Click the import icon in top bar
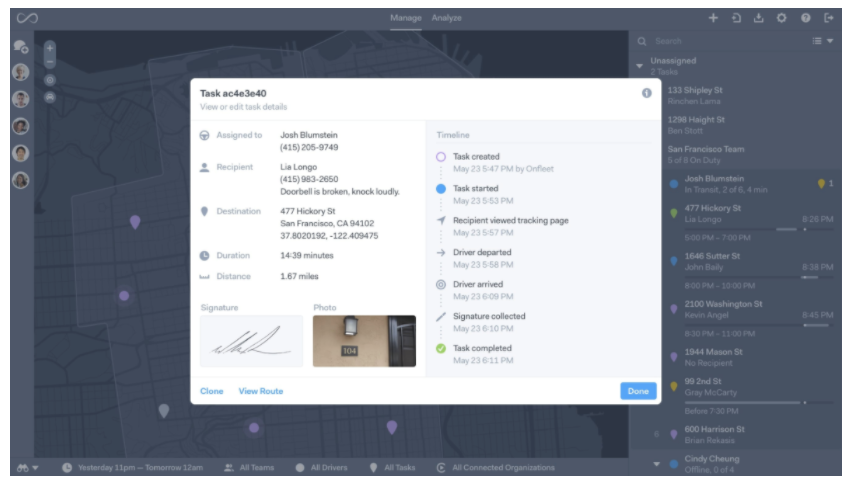 tap(736, 18)
